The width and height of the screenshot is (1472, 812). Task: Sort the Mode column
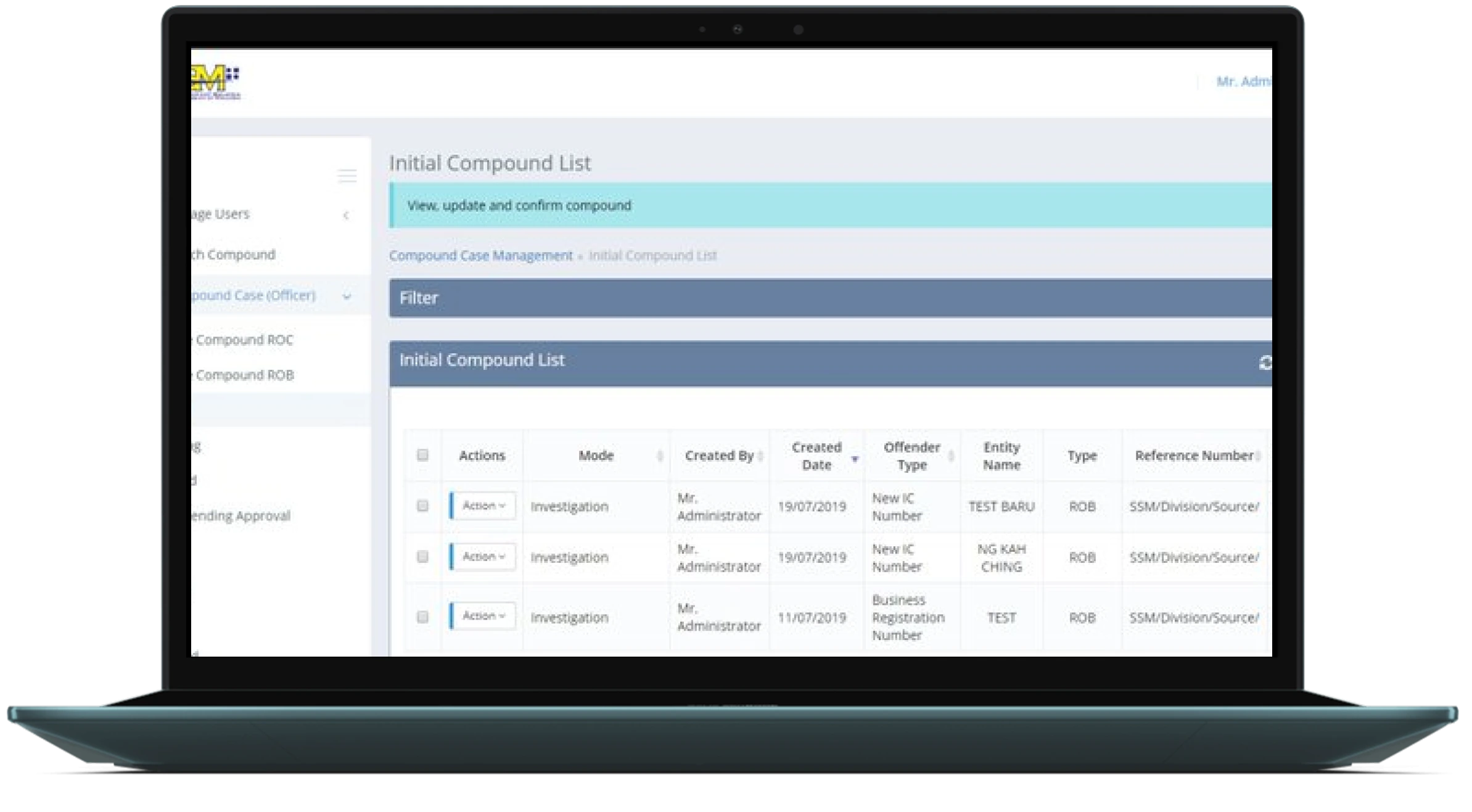click(x=660, y=456)
